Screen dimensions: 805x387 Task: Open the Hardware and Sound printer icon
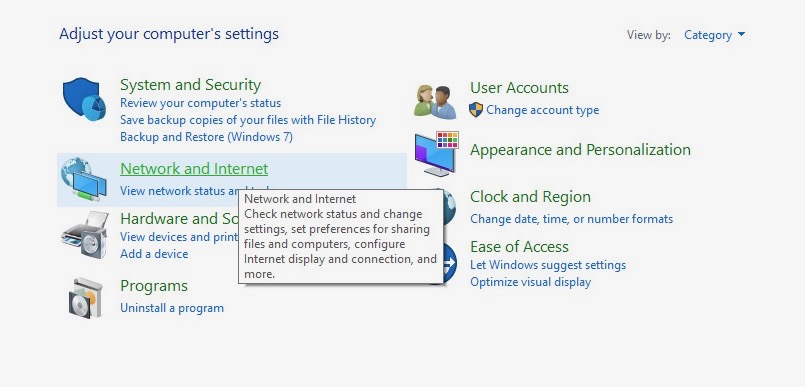pyautogui.click(x=85, y=235)
